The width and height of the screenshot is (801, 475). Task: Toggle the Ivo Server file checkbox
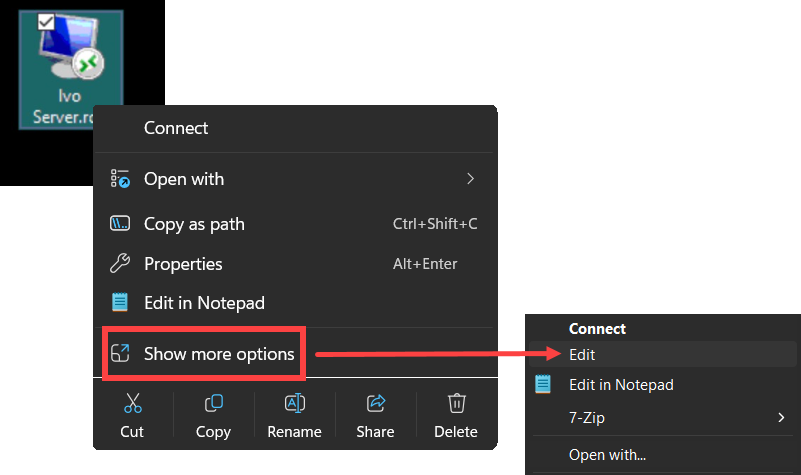pyautogui.click(x=46, y=22)
